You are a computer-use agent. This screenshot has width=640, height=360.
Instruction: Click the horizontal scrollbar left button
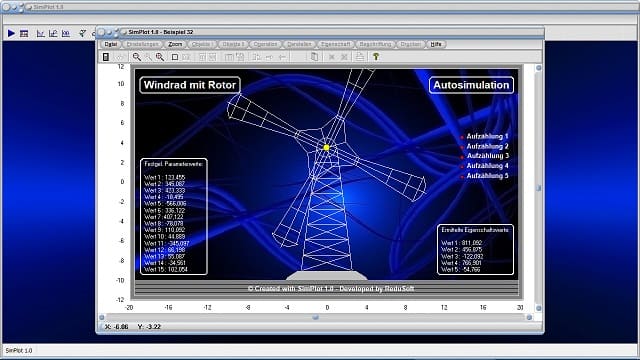click(x=102, y=317)
